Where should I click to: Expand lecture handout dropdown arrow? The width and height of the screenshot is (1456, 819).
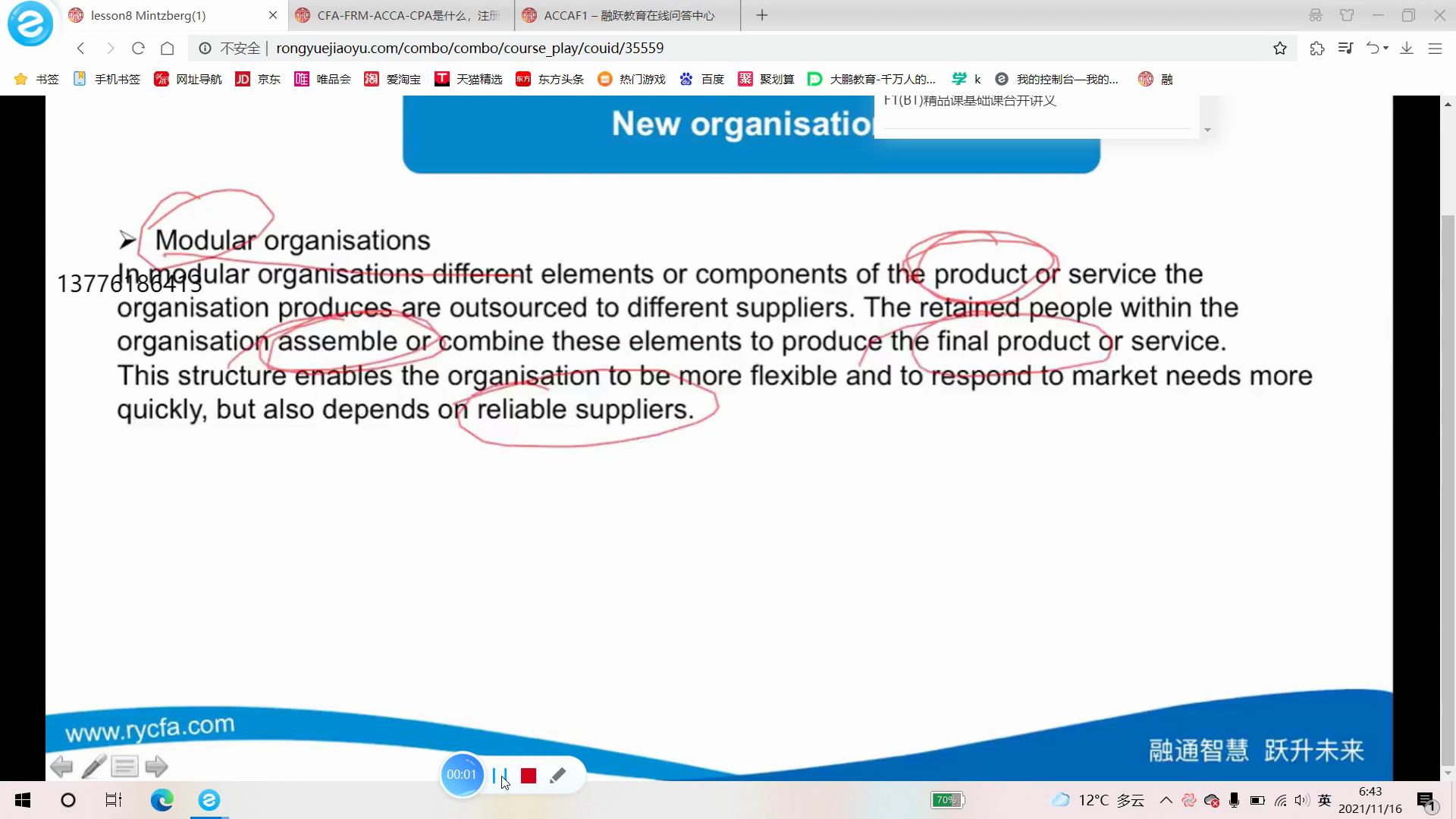click(1207, 130)
